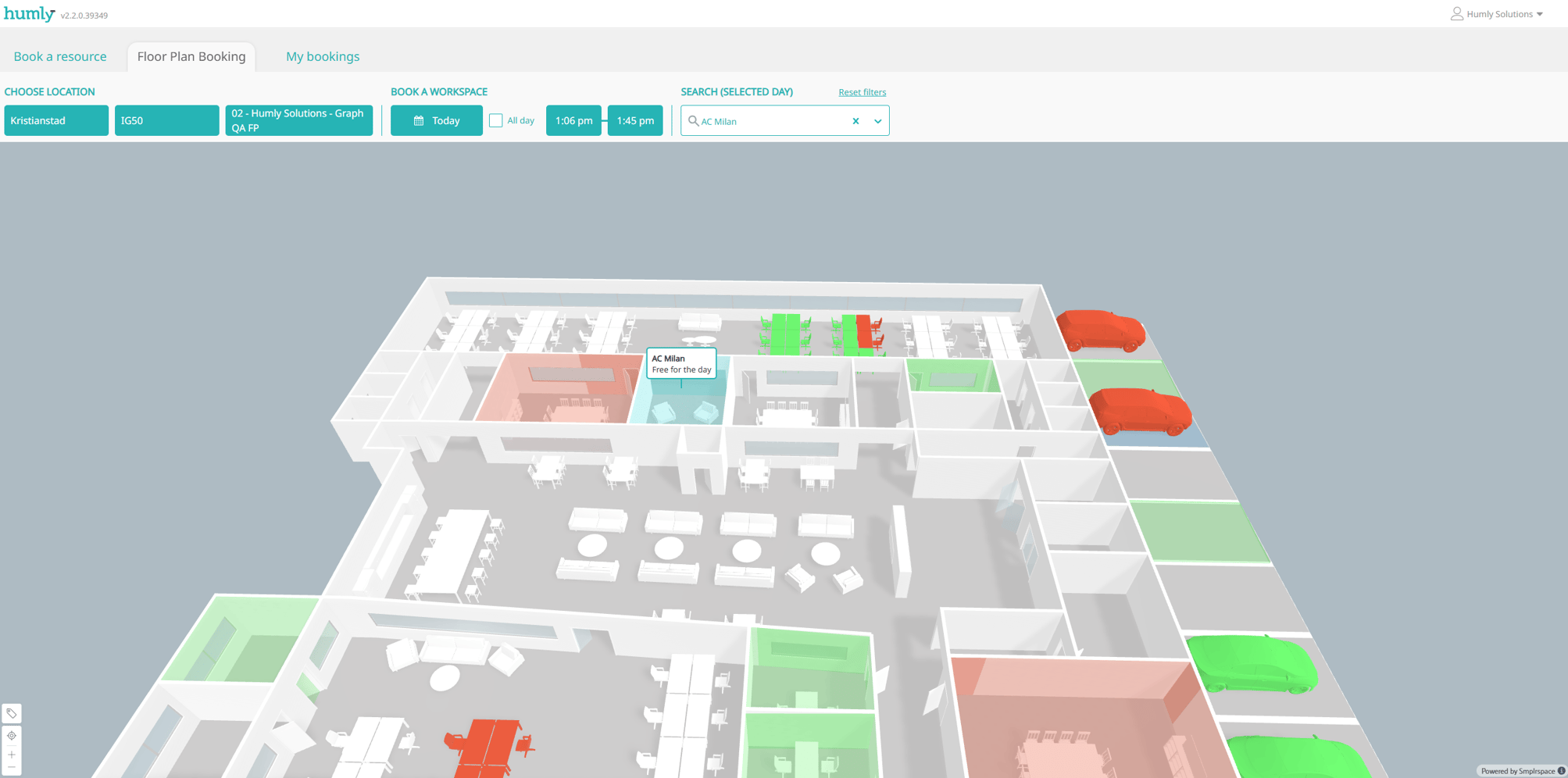The height and width of the screenshot is (778, 1568).
Task: Open the Kristianstad location selector
Action: (56, 120)
